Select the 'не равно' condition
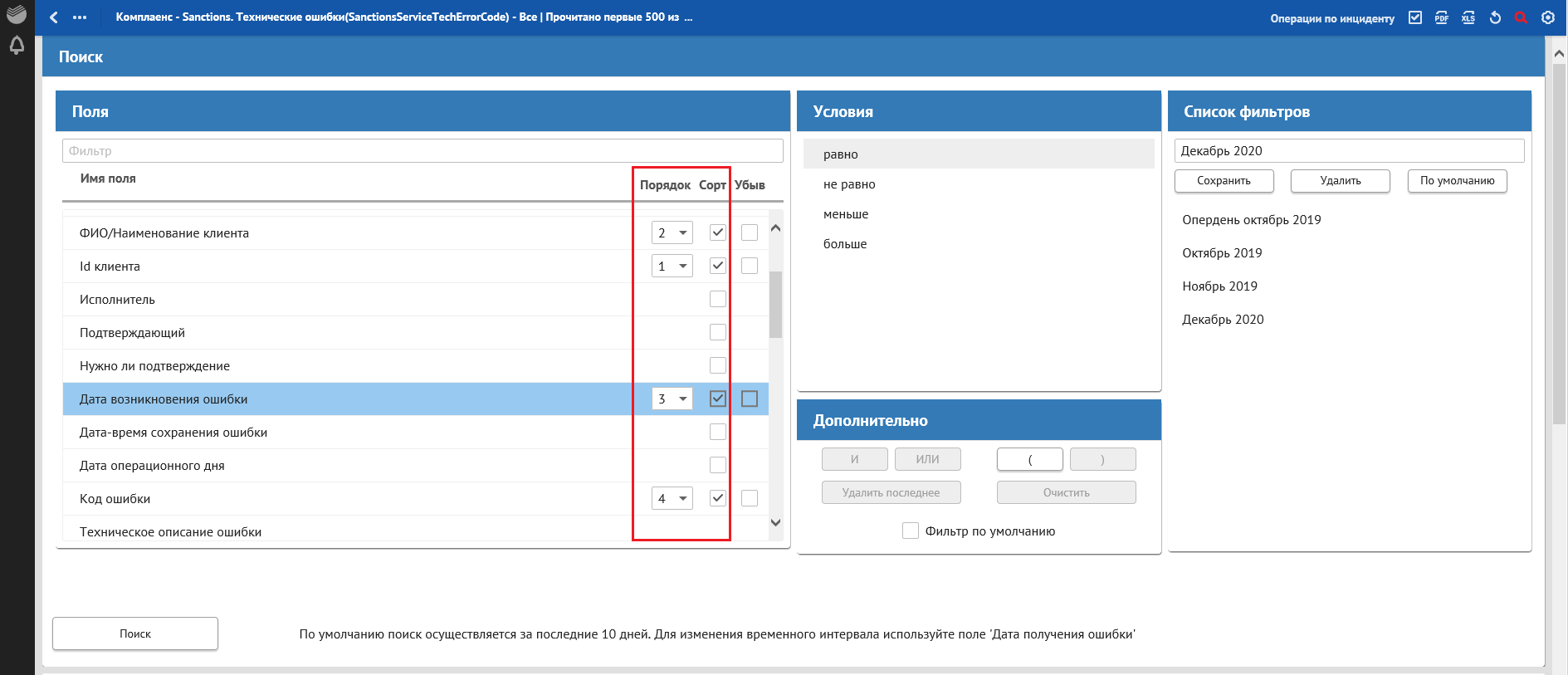The image size is (1568, 675). coord(849,184)
